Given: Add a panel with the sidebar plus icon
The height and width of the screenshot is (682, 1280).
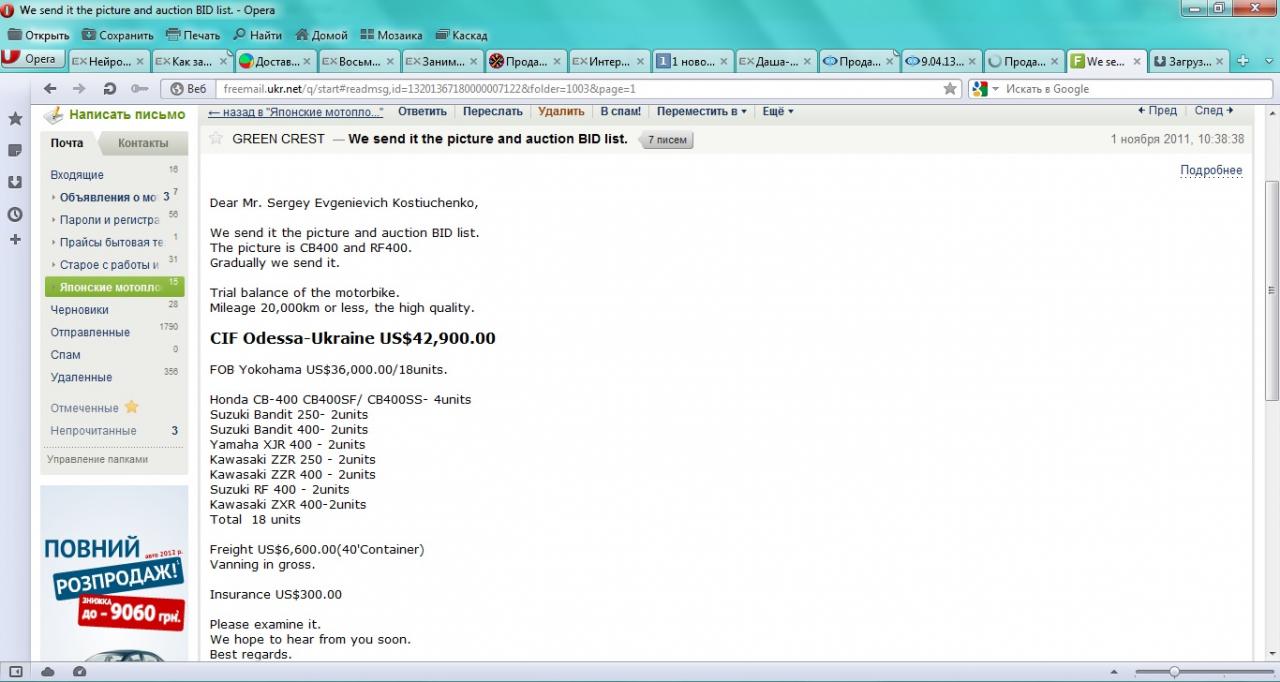Looking at the screenshot, I should (15, 240).
